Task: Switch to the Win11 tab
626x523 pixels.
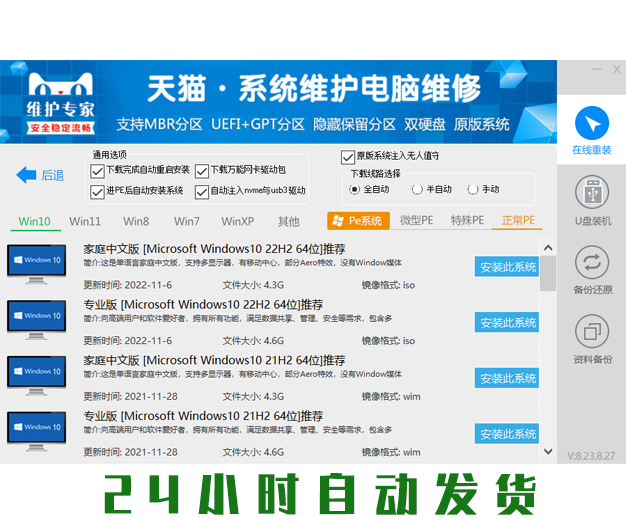Action: (85, 221)
